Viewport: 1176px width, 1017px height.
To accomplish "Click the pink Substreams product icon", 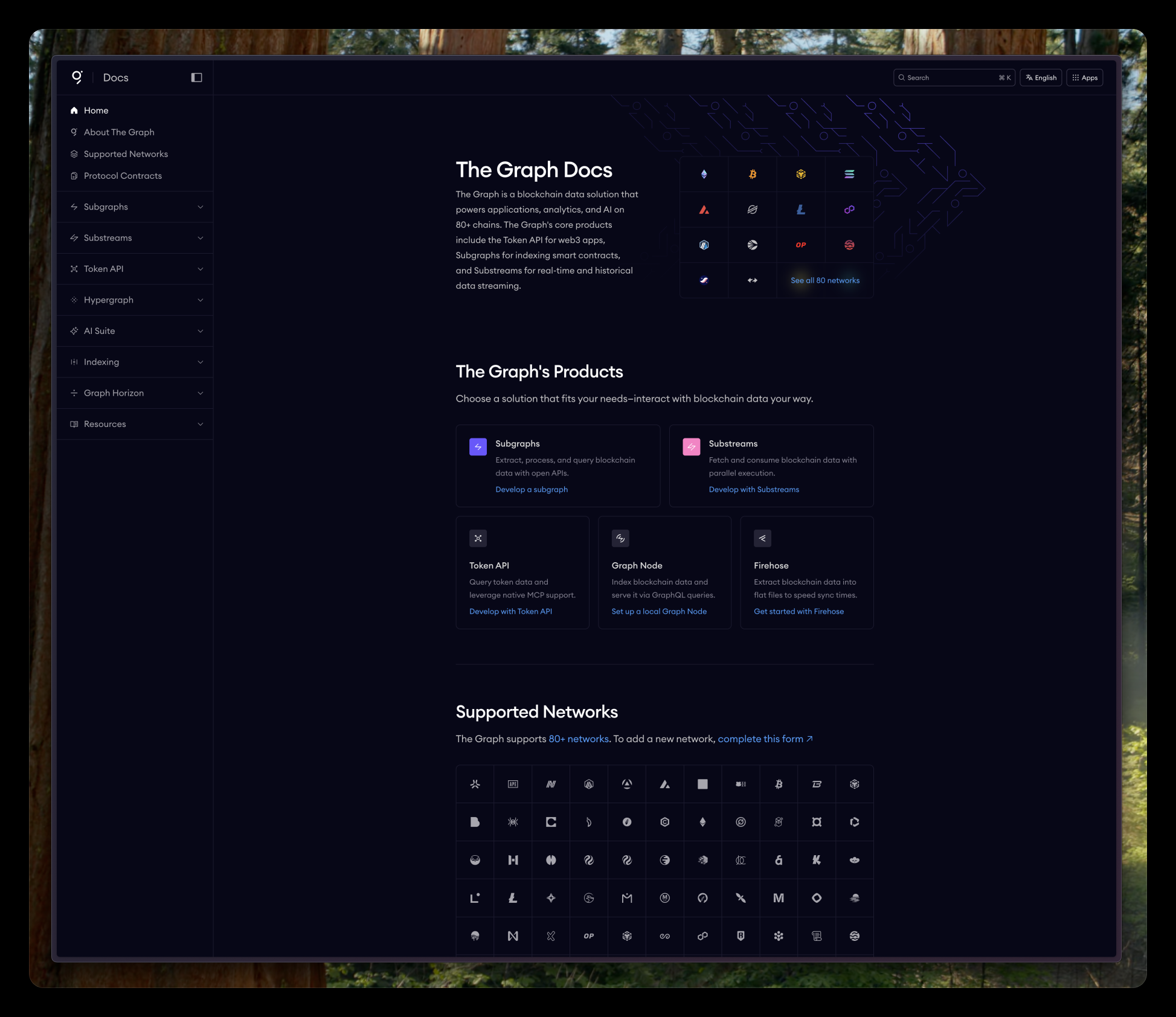I will [691, 447].
